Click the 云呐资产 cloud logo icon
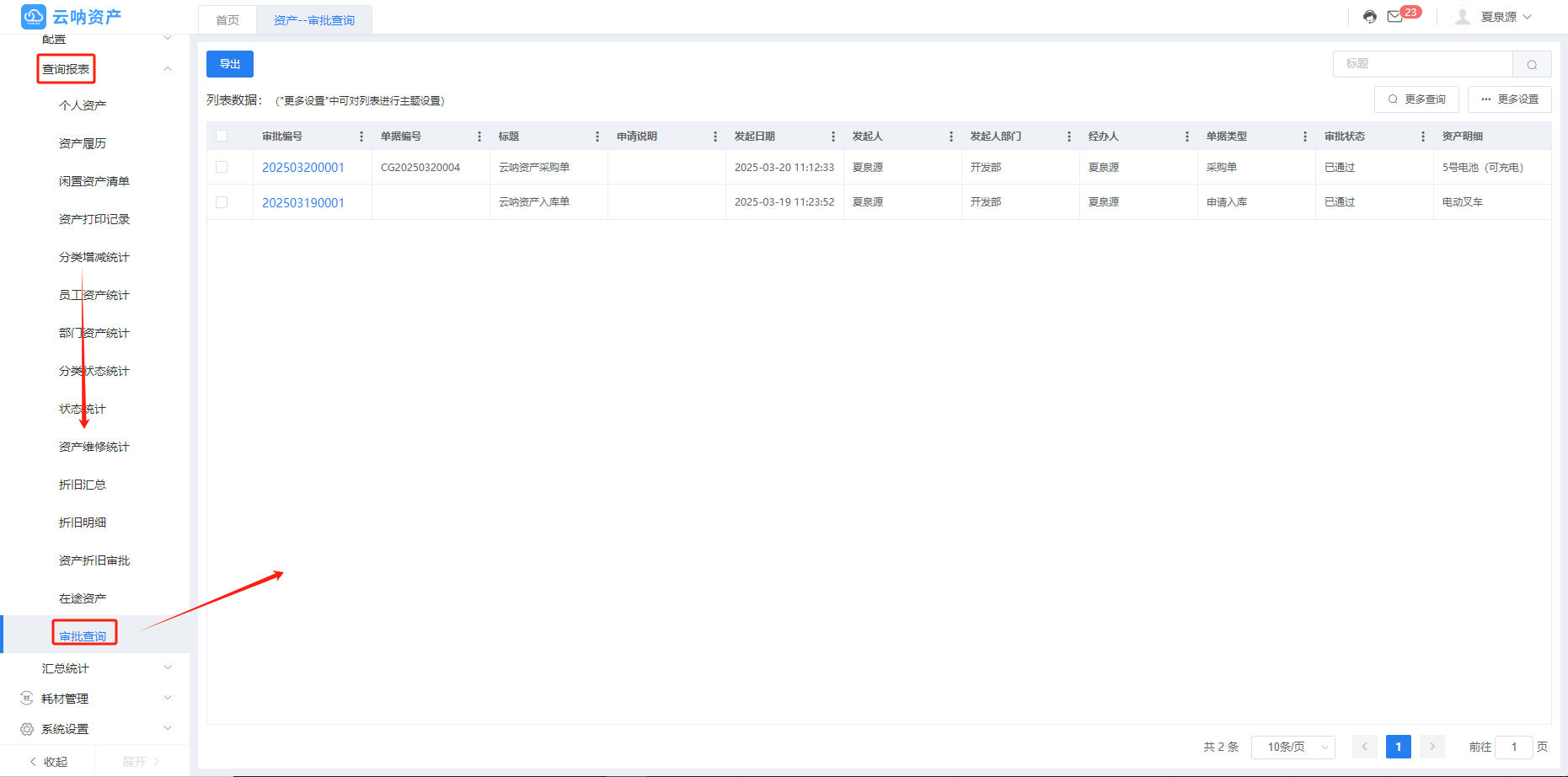The height and width of the screenshot is (777, 1568). pyautogui.click(x=34, y=16)
